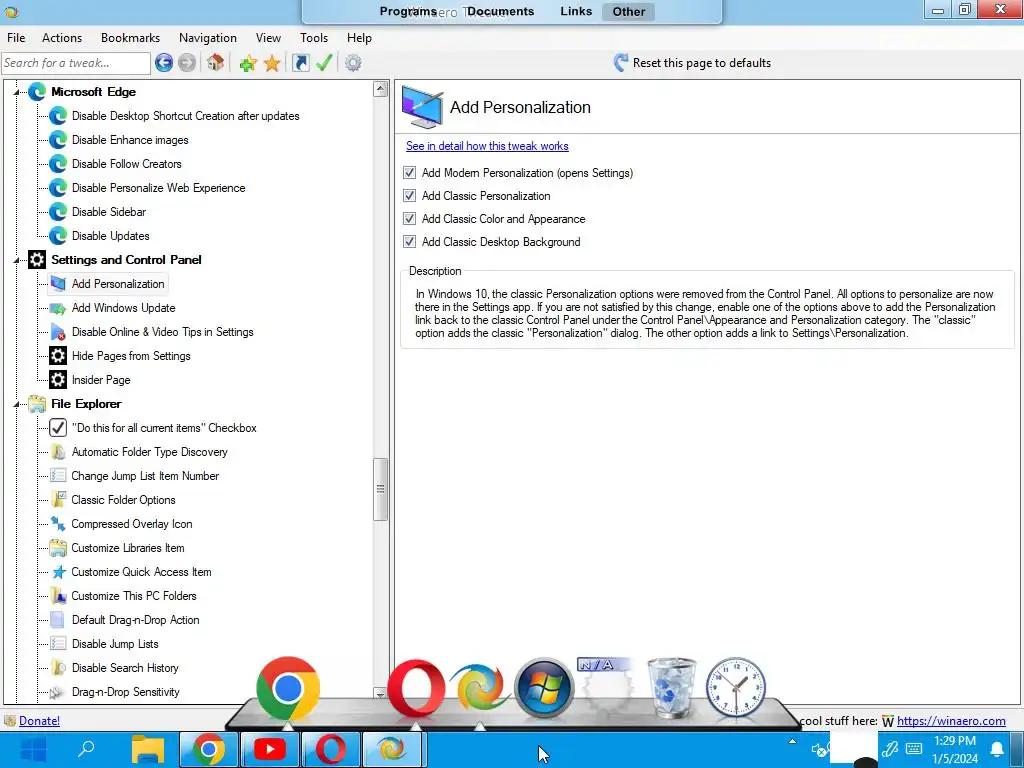The height and width of the screenshot is (768, 1024).
Task: Click the tree scrollbar up arrow
Action: click(x=381, y=89)
